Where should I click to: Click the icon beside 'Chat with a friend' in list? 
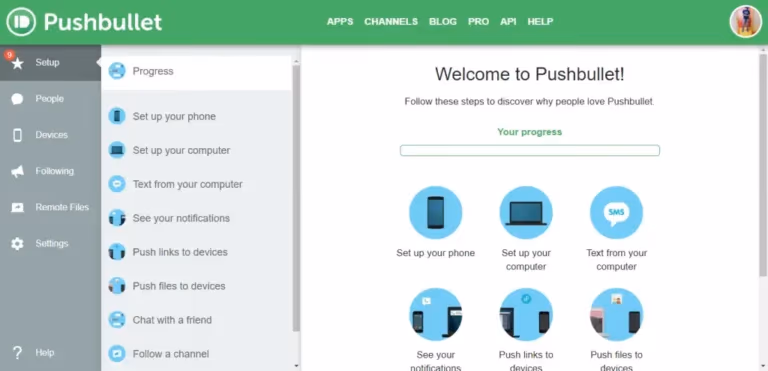coord(117,320)
